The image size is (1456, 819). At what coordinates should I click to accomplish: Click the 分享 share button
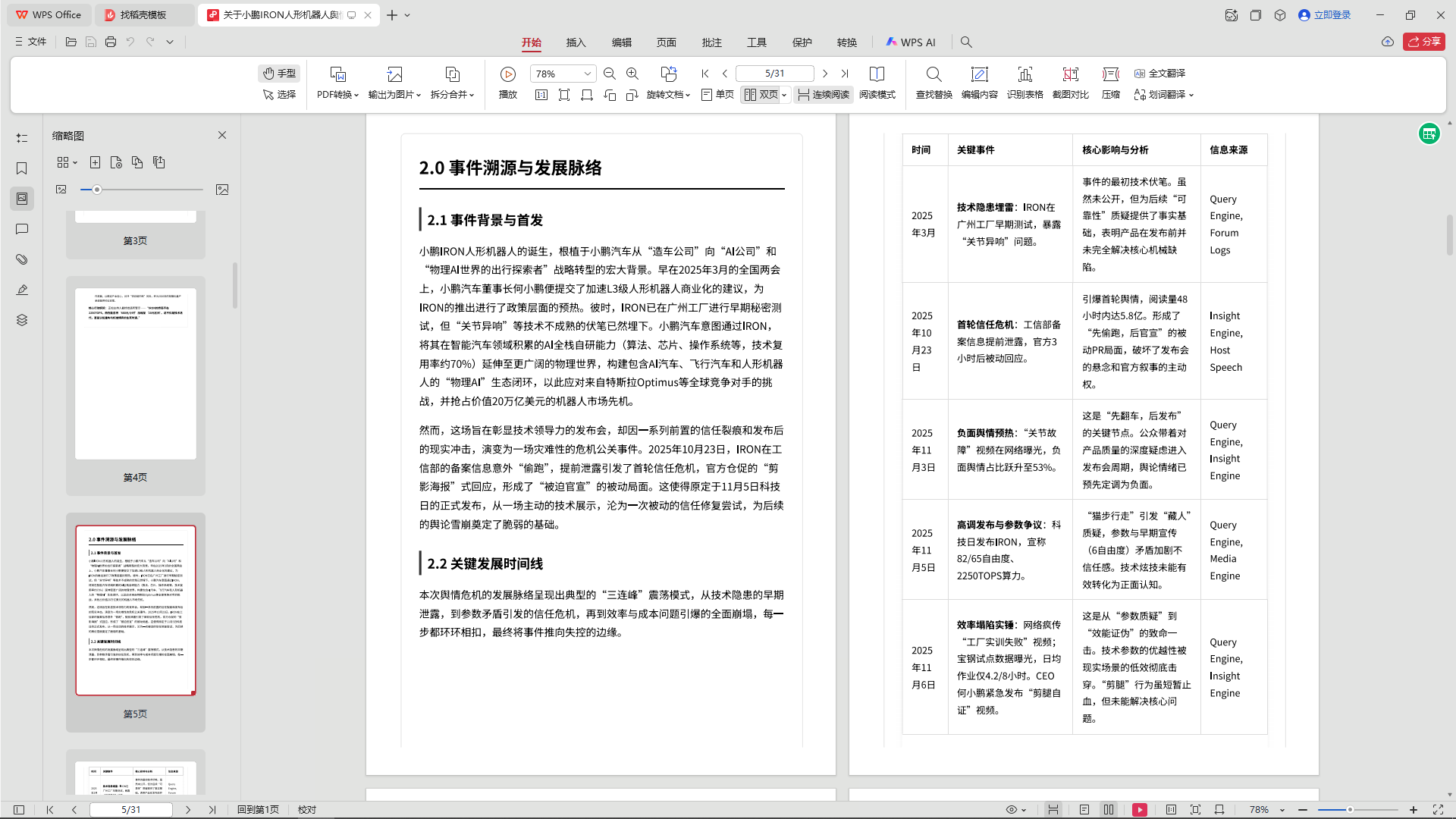point(1424,42)
